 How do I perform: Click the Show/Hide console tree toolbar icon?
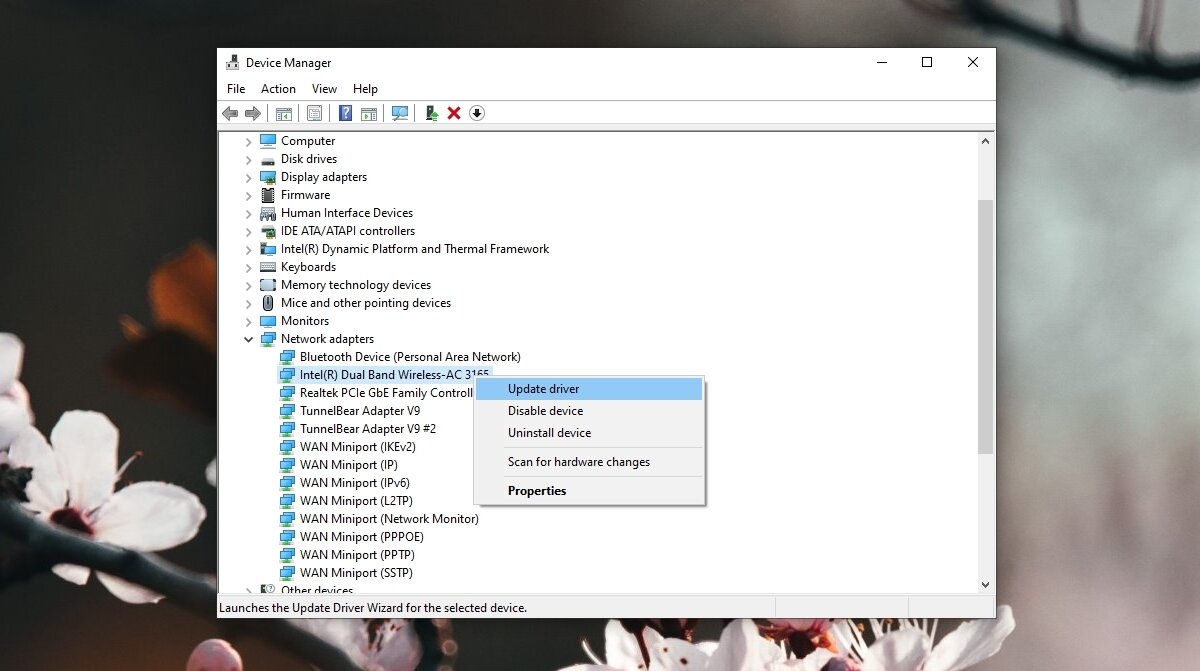click(284, 112)
